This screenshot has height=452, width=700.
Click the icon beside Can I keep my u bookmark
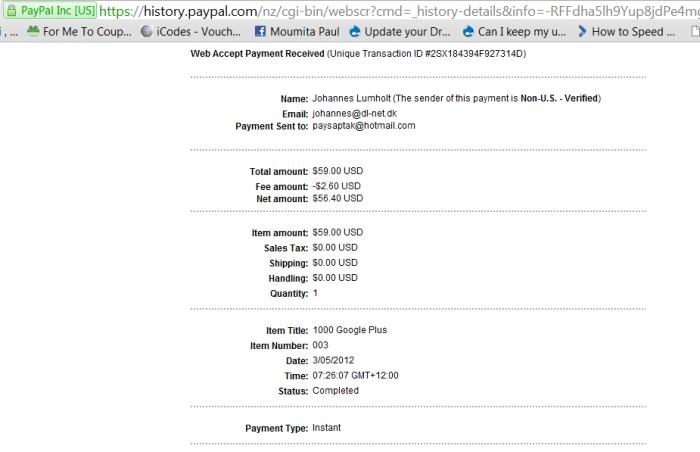pos(467,31)
